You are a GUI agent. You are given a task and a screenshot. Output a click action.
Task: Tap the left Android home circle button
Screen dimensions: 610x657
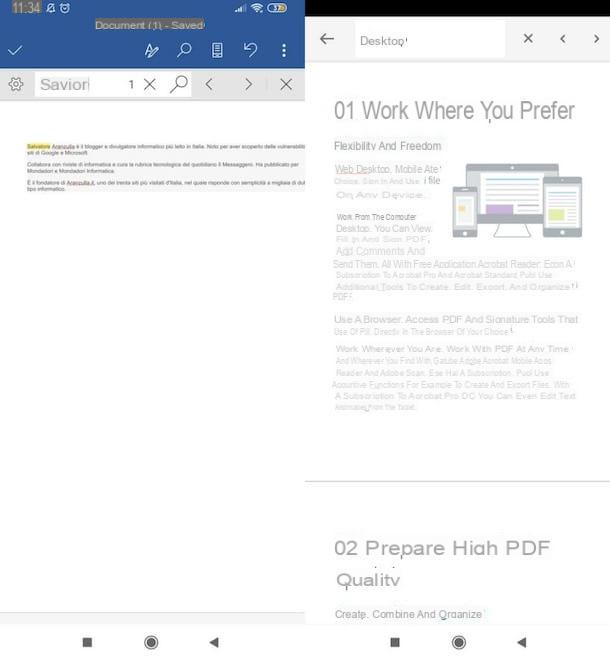click(151, 642)
